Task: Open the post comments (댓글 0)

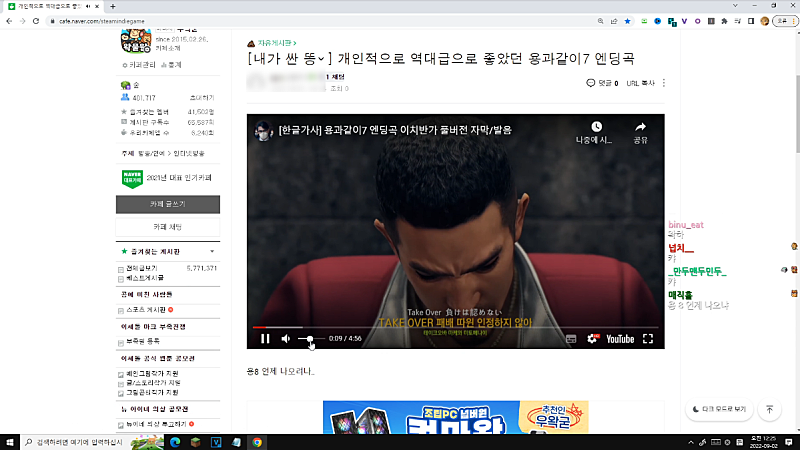Action: tap(602, 83)
